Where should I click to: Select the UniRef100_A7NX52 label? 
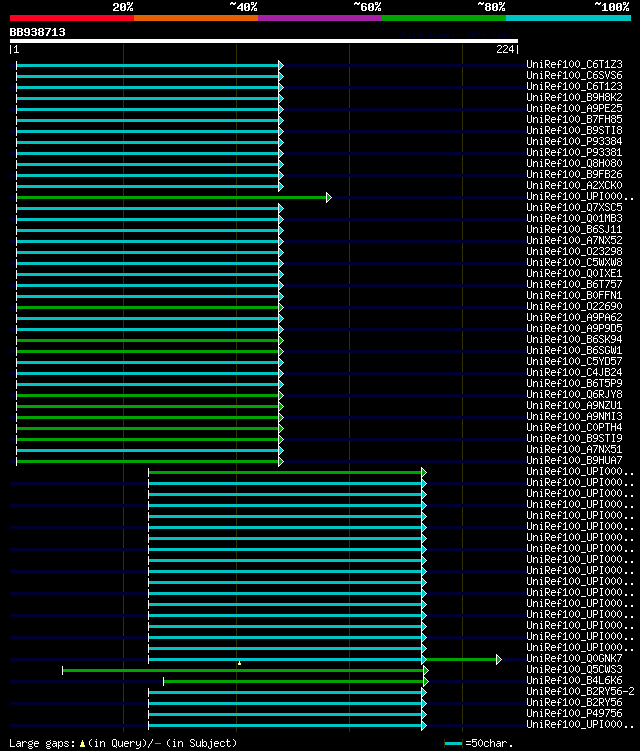coord(574,240)
